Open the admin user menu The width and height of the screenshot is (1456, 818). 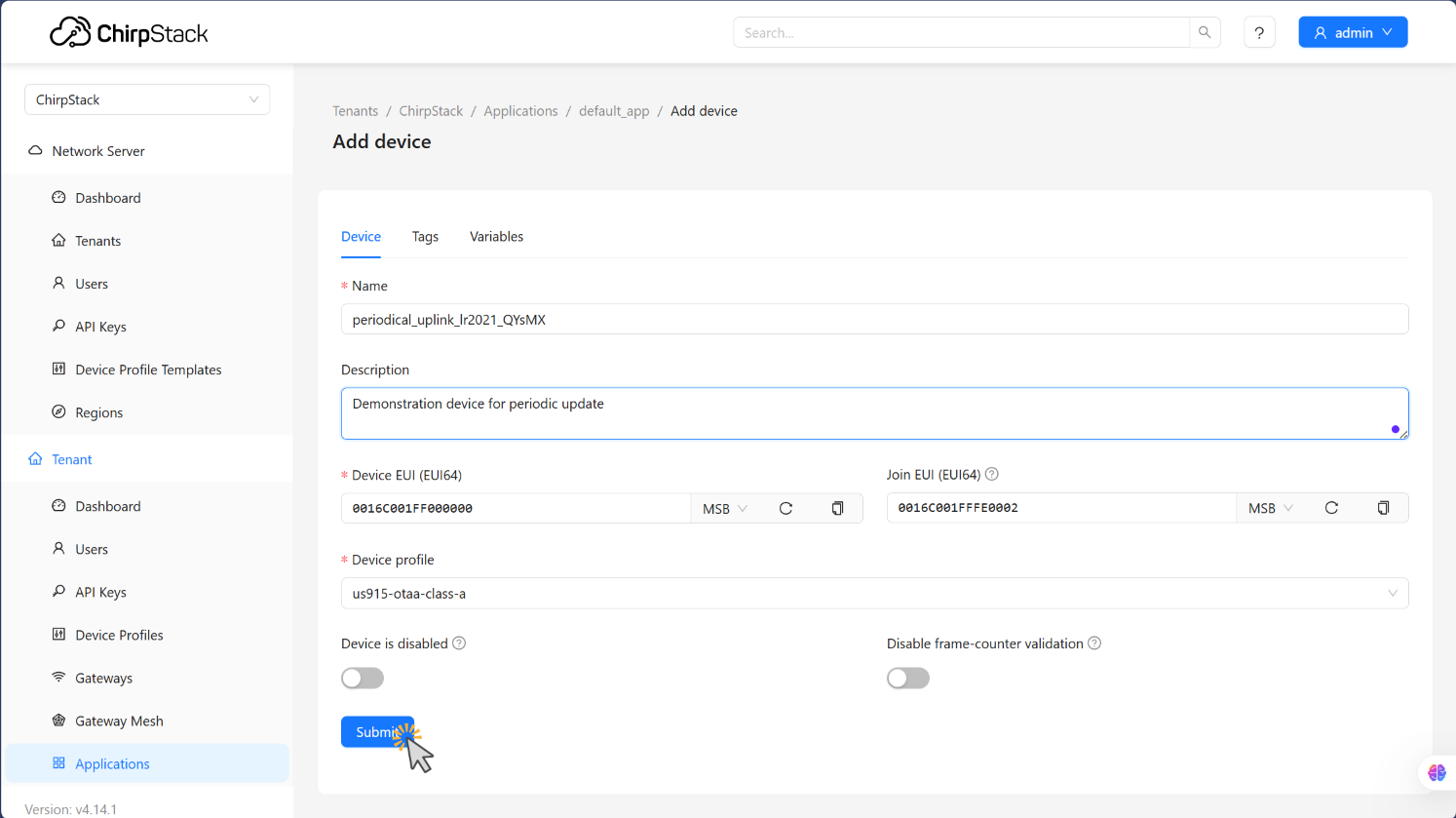[x=1353, y=32]
